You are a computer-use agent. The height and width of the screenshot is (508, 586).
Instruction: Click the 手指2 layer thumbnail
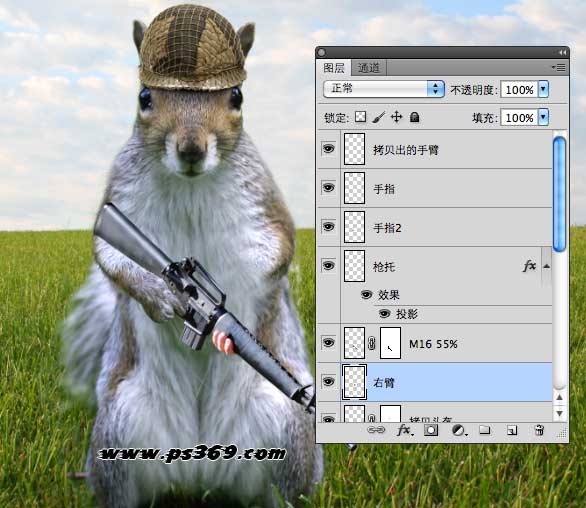pyautogui.click(x=354, y=227)
